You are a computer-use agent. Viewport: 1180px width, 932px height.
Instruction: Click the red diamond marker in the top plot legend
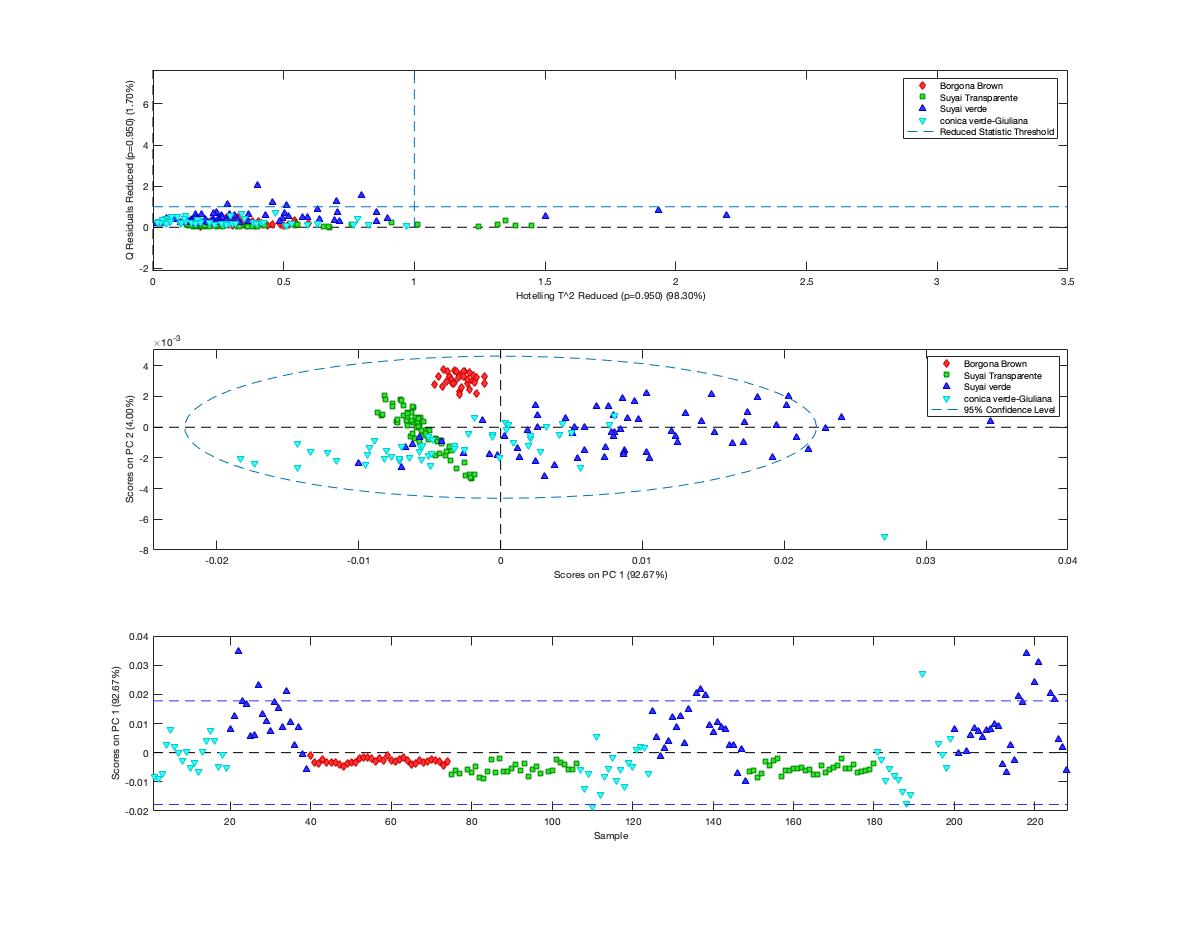click(x=922, y=86)
